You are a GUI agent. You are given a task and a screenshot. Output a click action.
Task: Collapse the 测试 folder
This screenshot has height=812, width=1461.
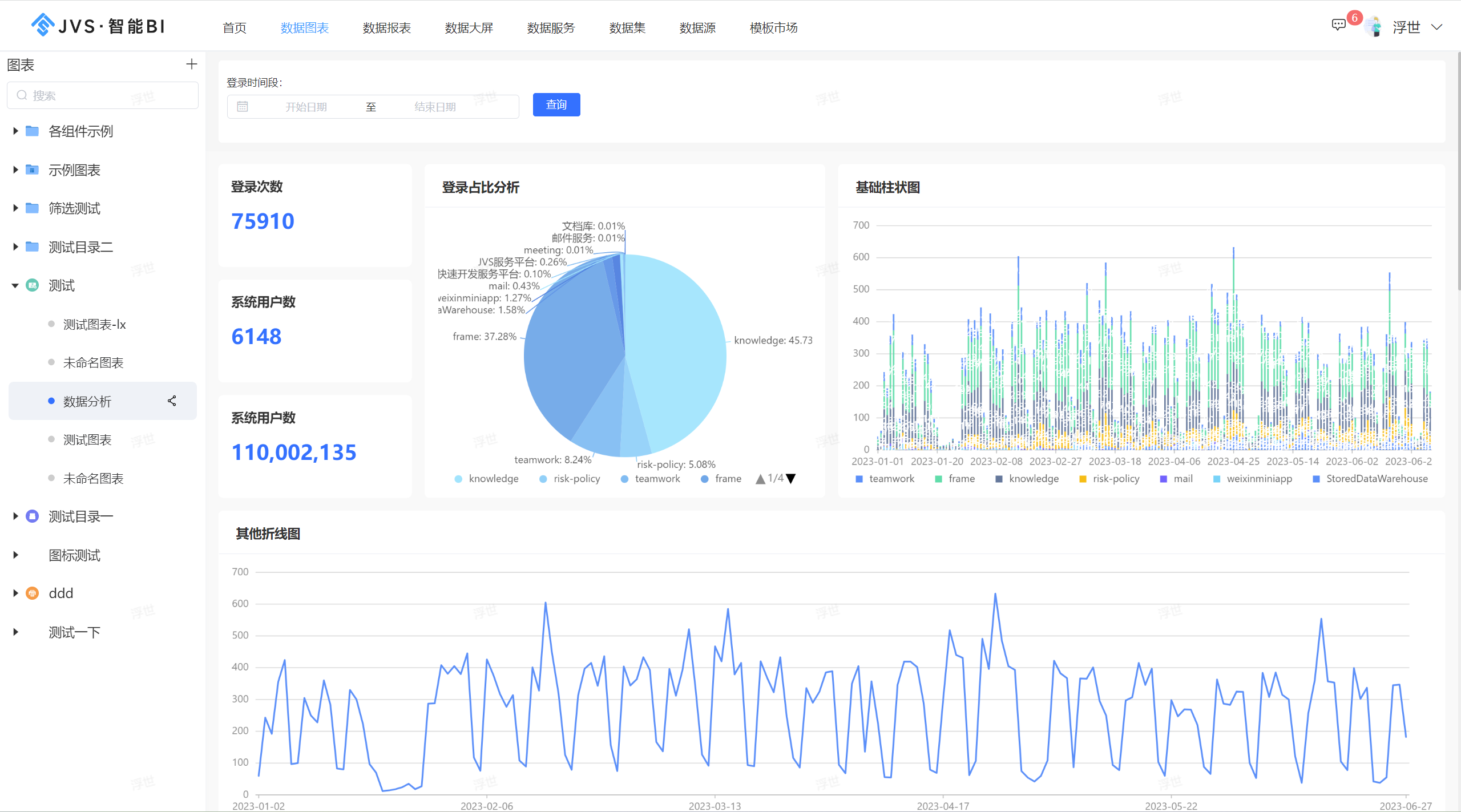(15, 285)
